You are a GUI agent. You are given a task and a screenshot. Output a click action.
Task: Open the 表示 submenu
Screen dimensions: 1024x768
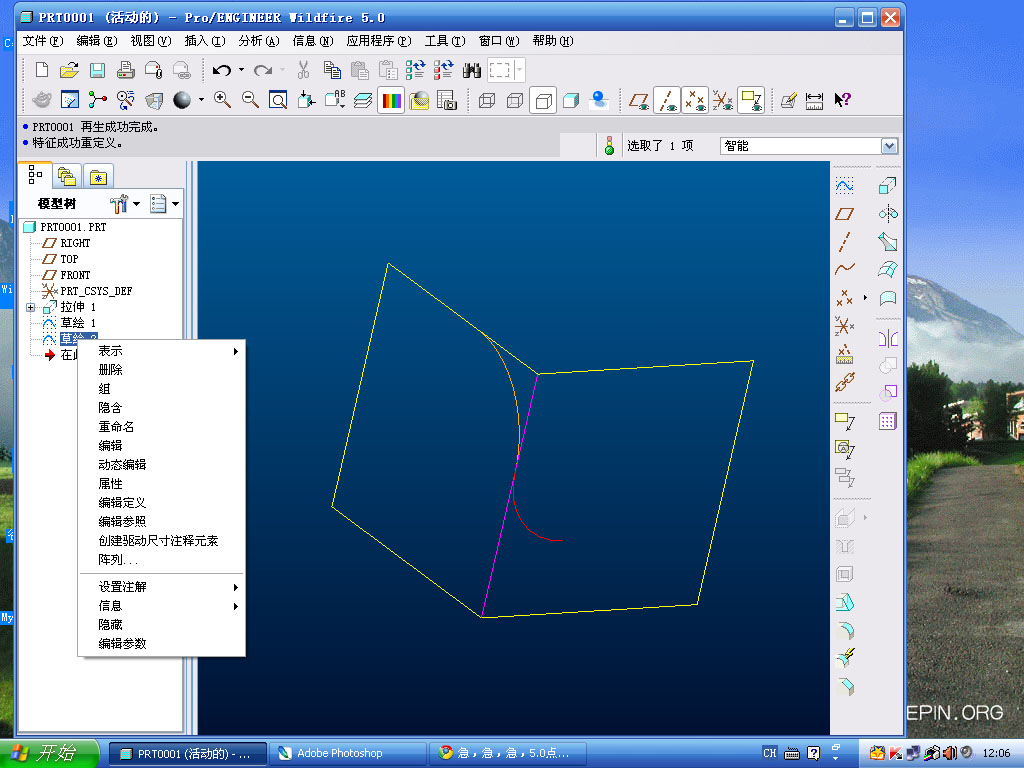tap(161, 351)
